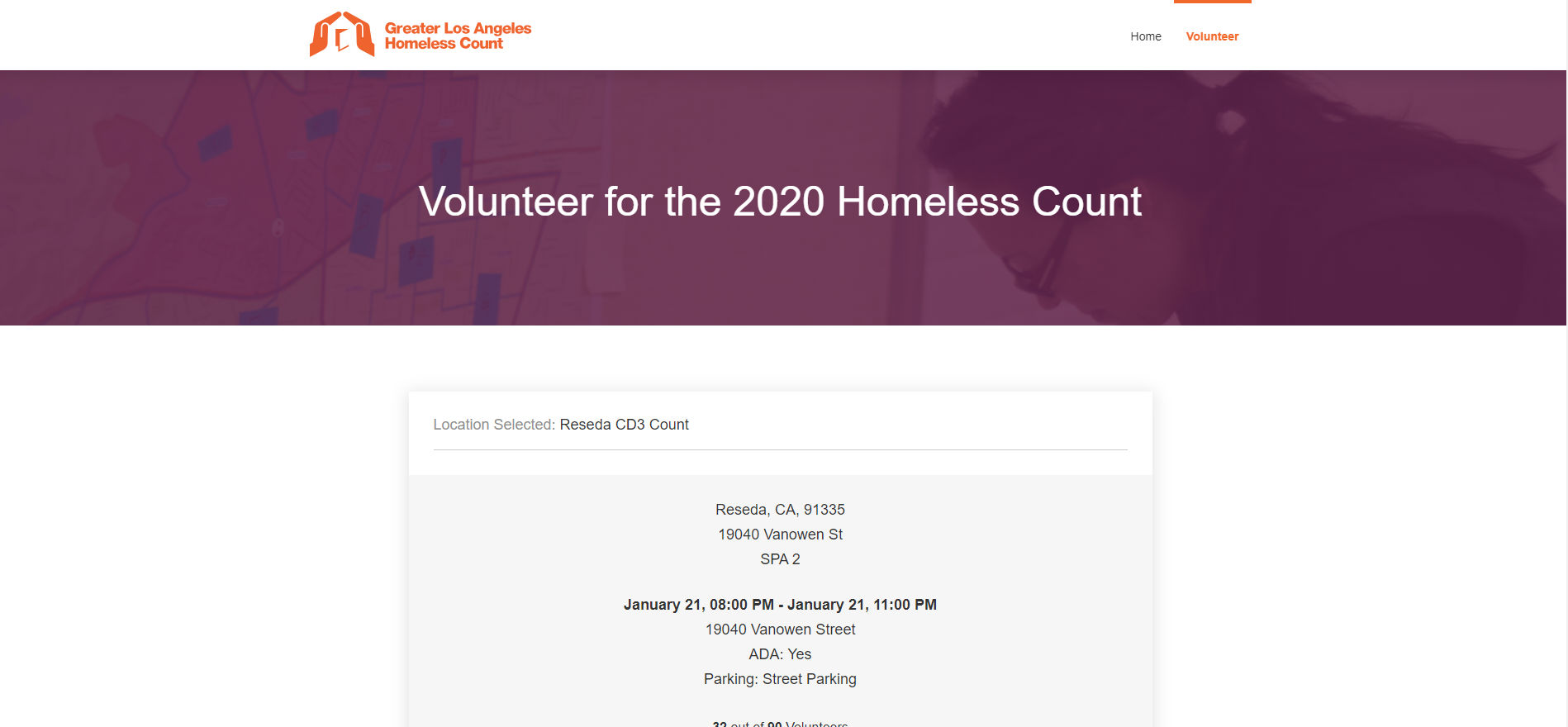Select the Volunteer navigation tab
The image size is (1568, 727).
tap(1212, 36)
